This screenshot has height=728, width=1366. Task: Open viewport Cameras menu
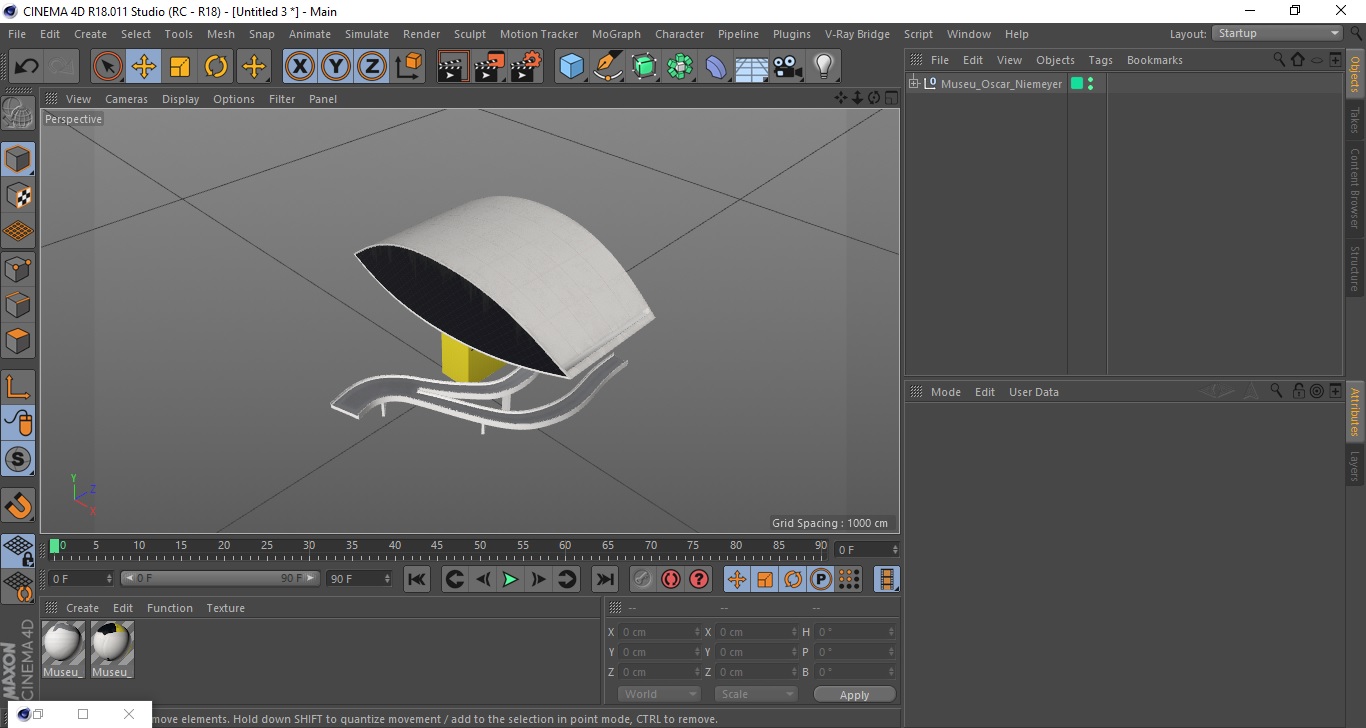126,99
